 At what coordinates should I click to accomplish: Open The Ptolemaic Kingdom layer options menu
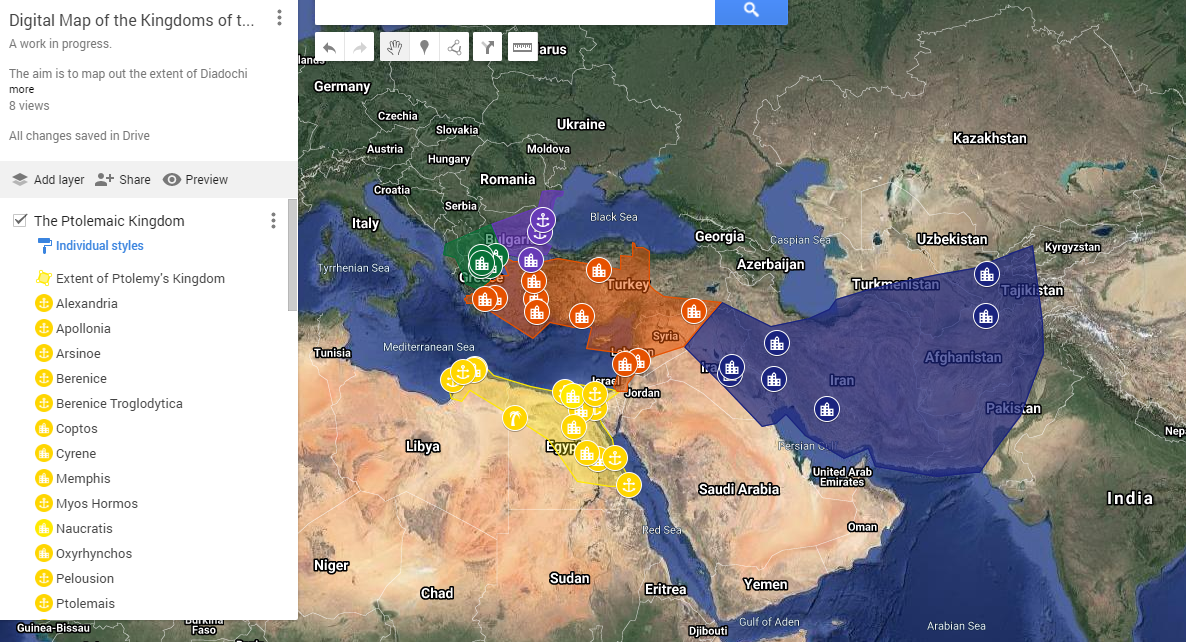pyautogui.click(x=273, y=220)
